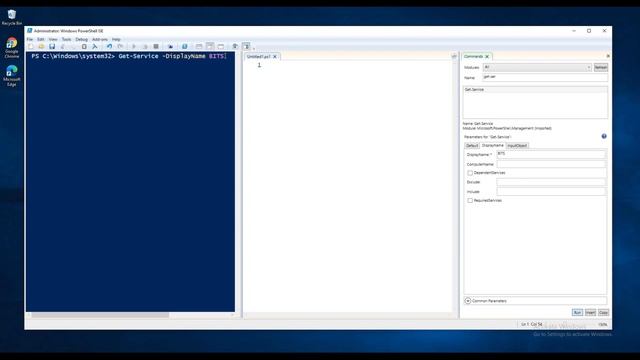Switch to the InputObject parameter set tab
This screenshot has width=640, height=360.
point(517,146)
